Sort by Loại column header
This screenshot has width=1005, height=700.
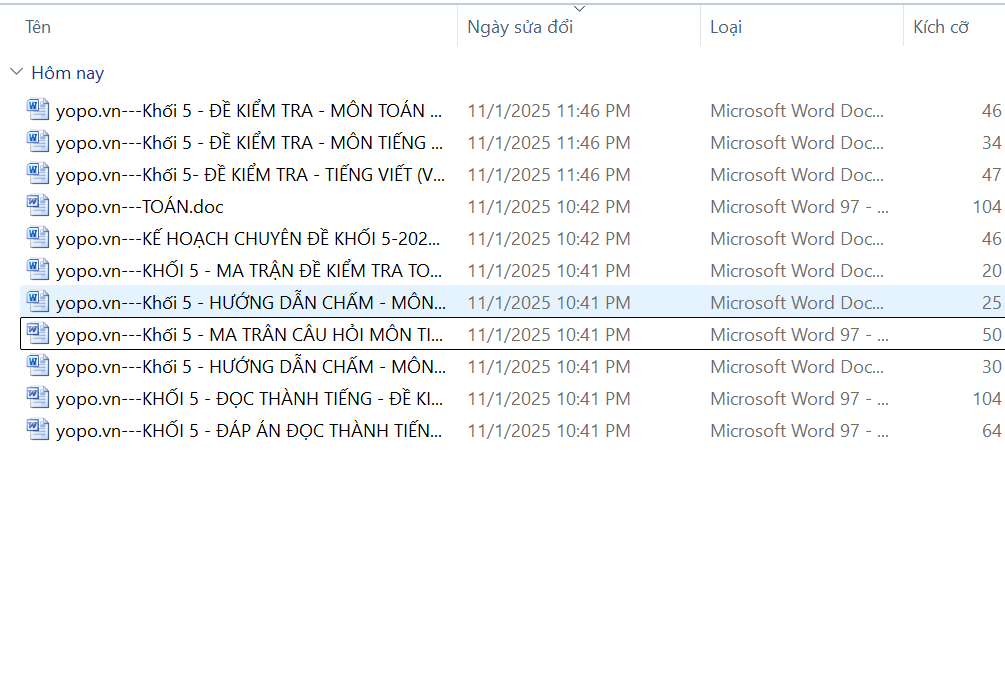[726, 27]
